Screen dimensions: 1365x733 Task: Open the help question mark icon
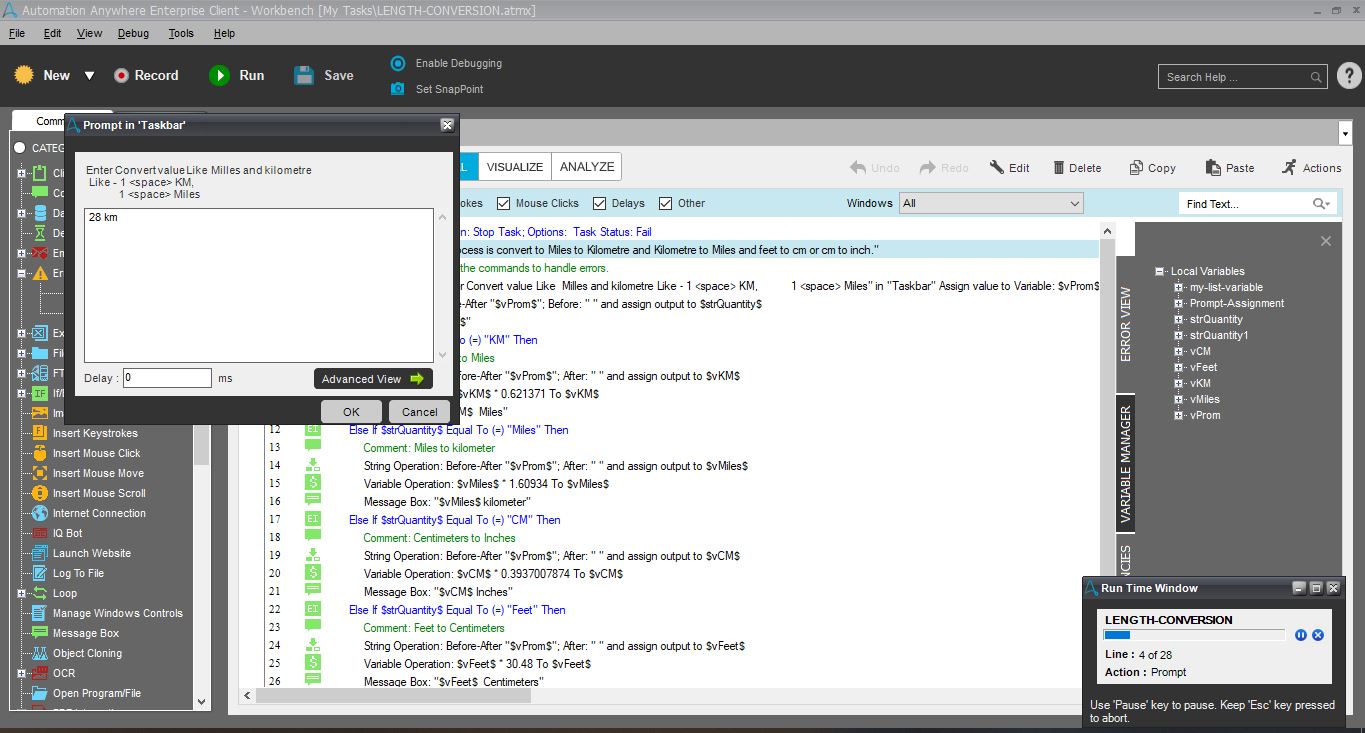1348,76
